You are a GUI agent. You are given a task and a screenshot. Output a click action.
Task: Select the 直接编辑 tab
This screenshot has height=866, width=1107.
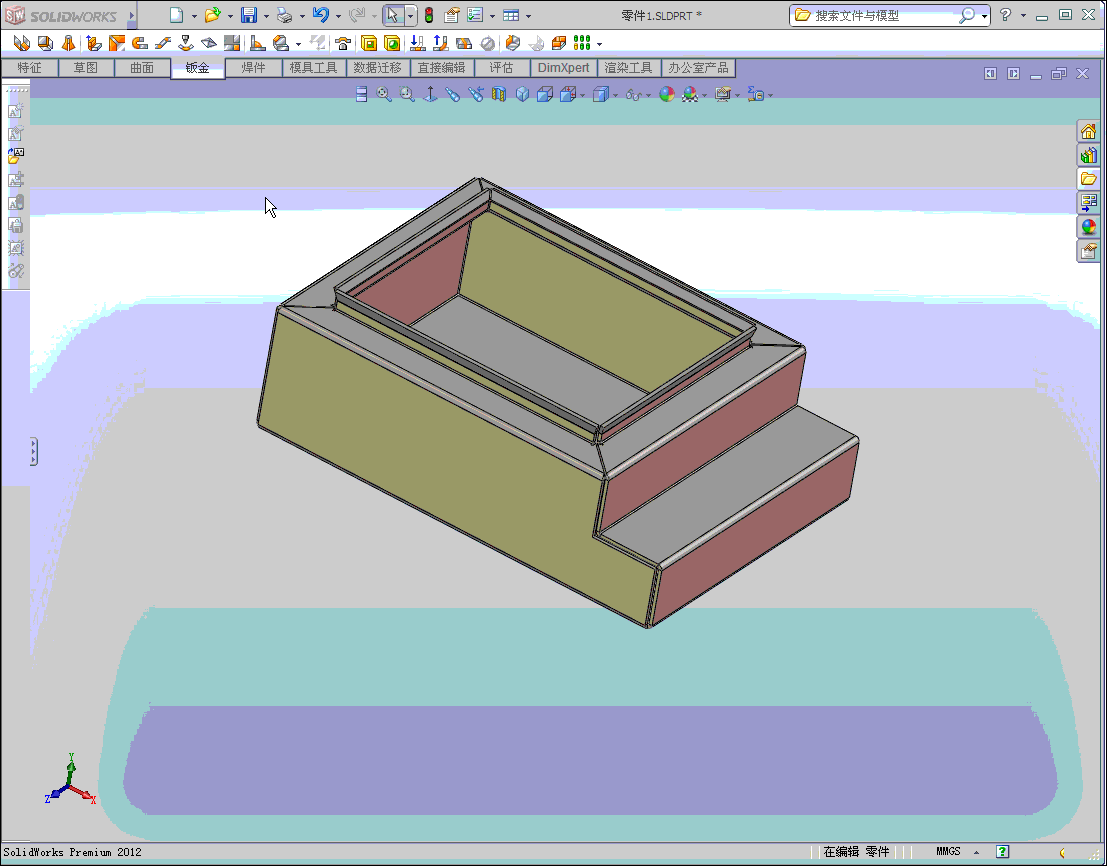tap(441, 68)
